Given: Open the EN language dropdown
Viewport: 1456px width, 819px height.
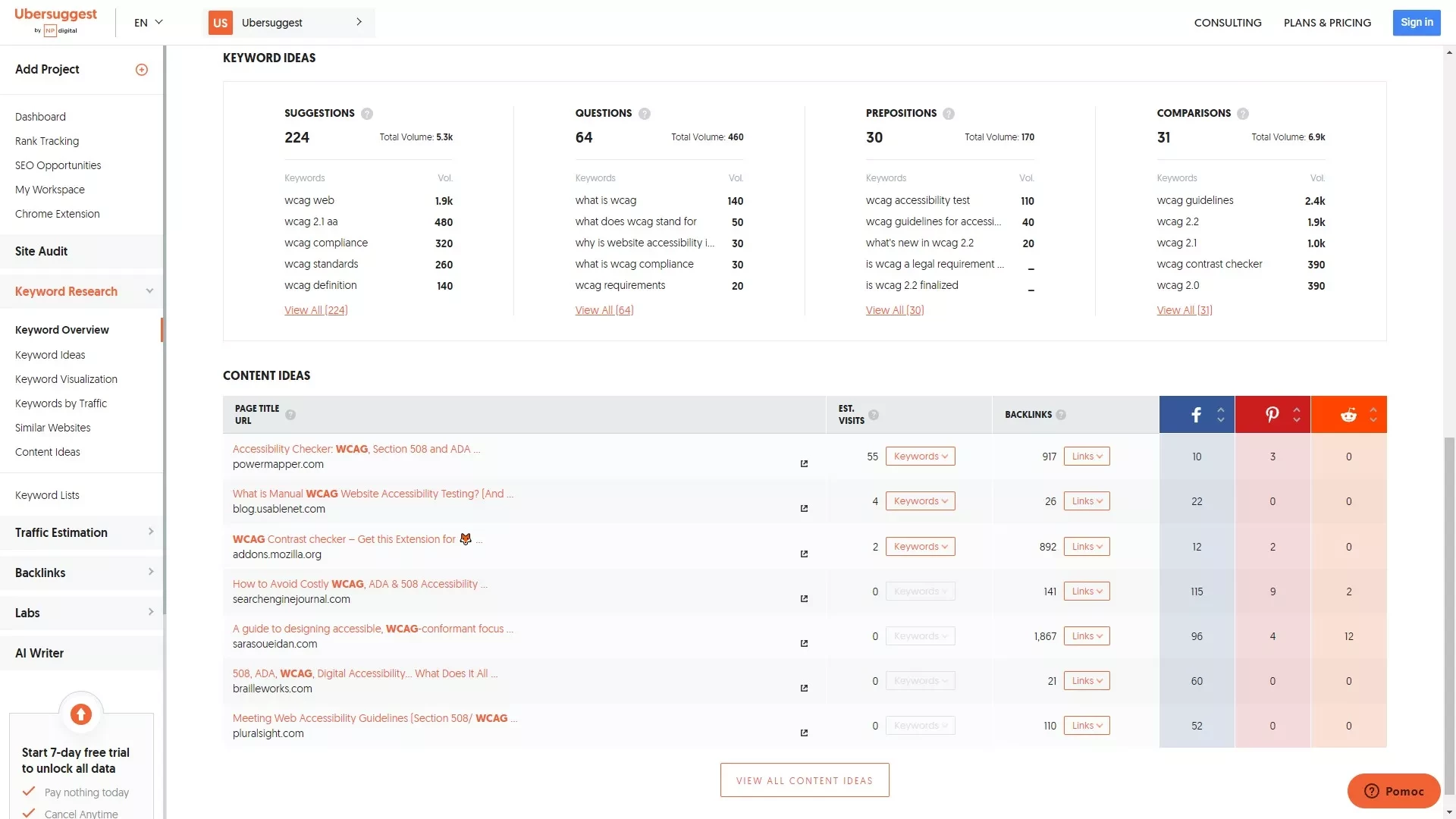Looking at the screenshot, I should (x=149, y=23).
